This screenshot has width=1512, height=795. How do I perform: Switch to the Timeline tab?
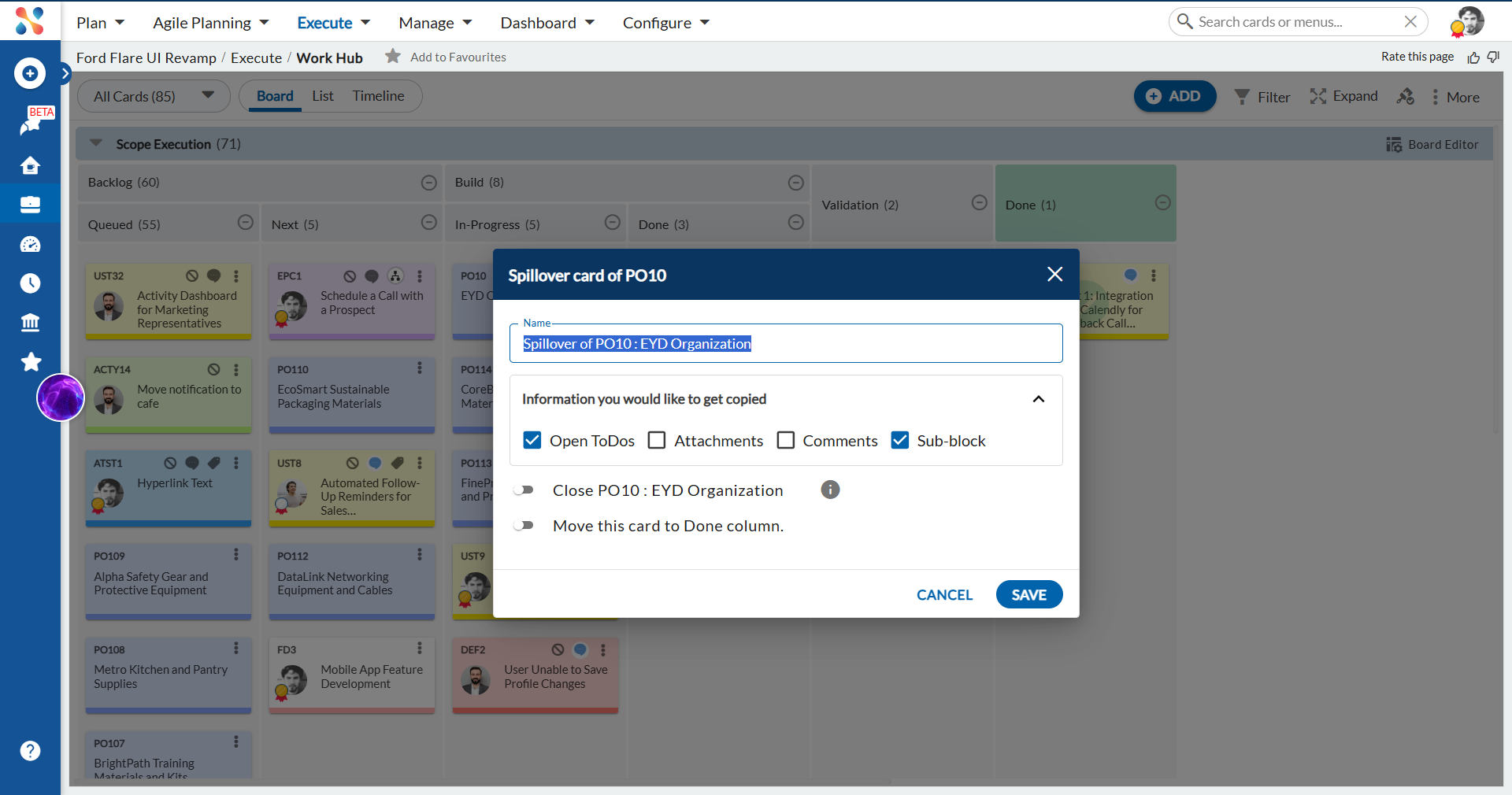click(x=378, y=96)
